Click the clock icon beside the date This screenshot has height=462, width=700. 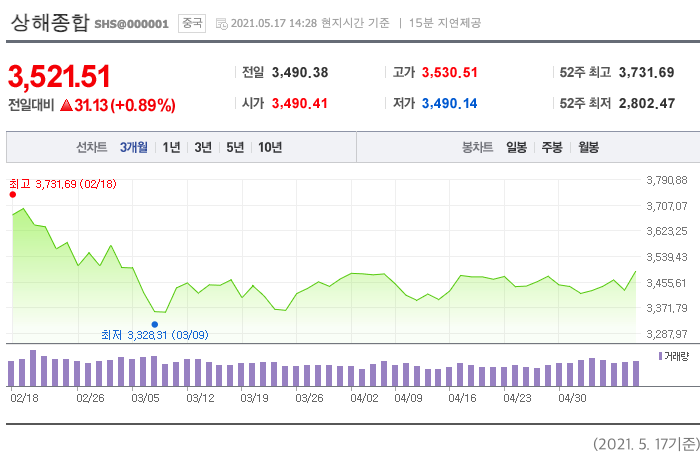[x=221, y=23]
